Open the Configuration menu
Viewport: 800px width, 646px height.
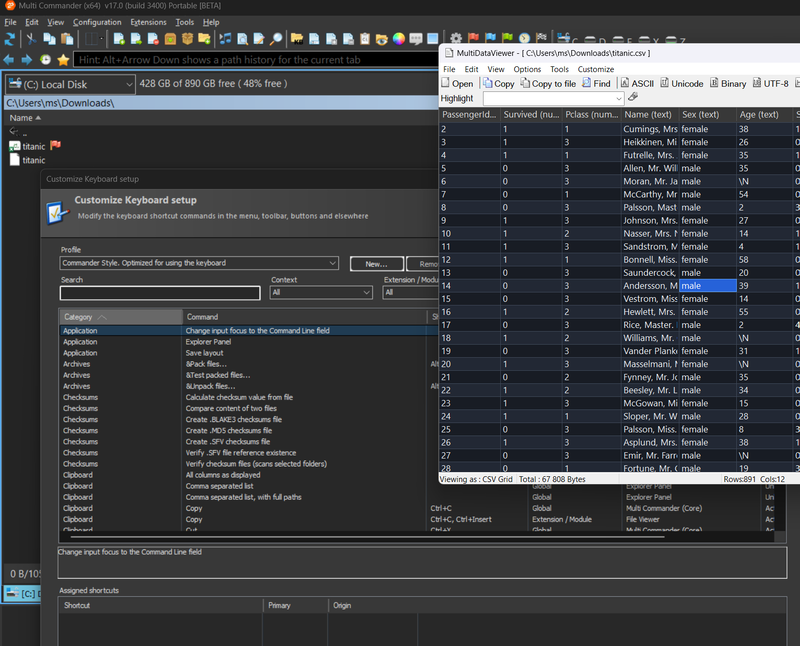97,22
